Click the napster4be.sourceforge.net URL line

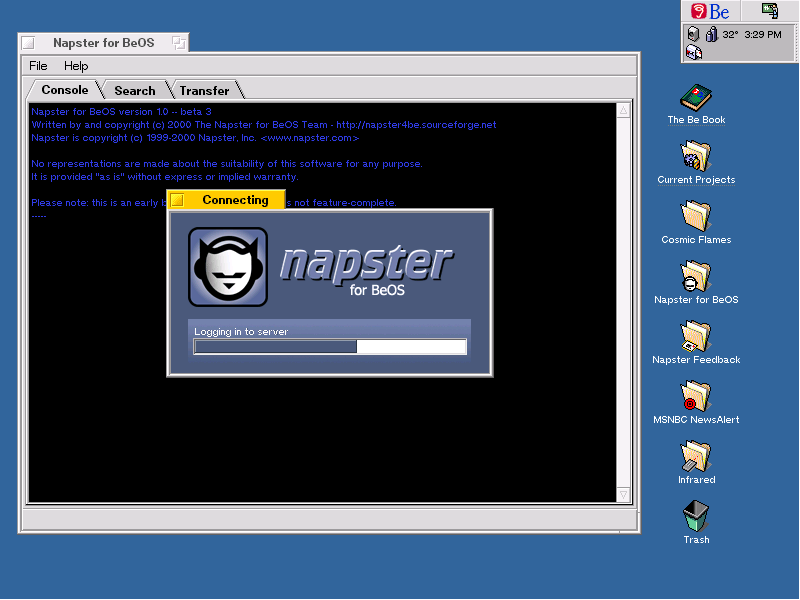(x=264, y=124)
